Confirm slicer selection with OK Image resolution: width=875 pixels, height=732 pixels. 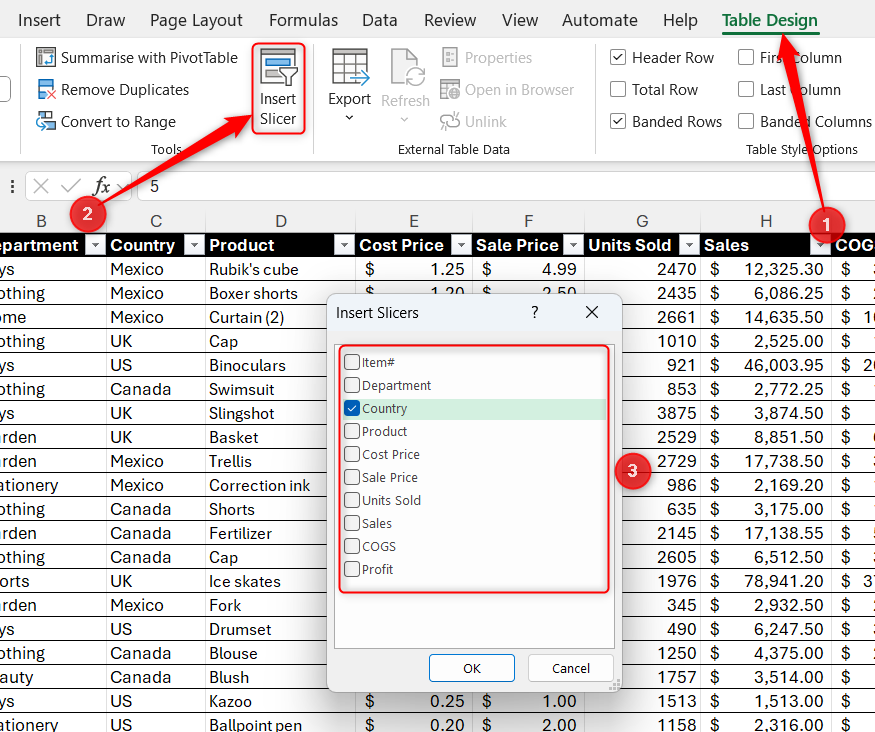[x=471, y=668]
